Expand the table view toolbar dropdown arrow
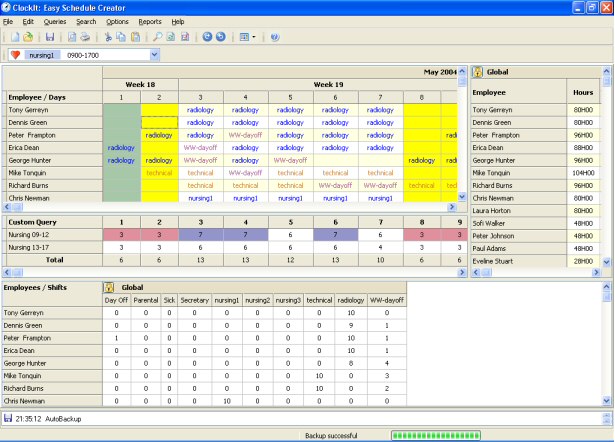Image resolution: width=615 pixels, height=442 pixels. click(x=254, y=37)
